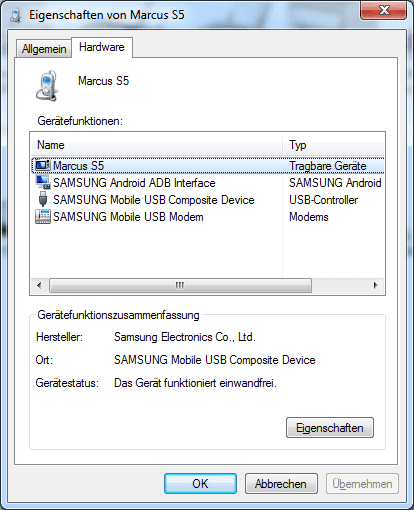The image size is (414, 511).
Task: Click the SAMSUNG Mobile USB Modem icon
Action: point(43,217)
